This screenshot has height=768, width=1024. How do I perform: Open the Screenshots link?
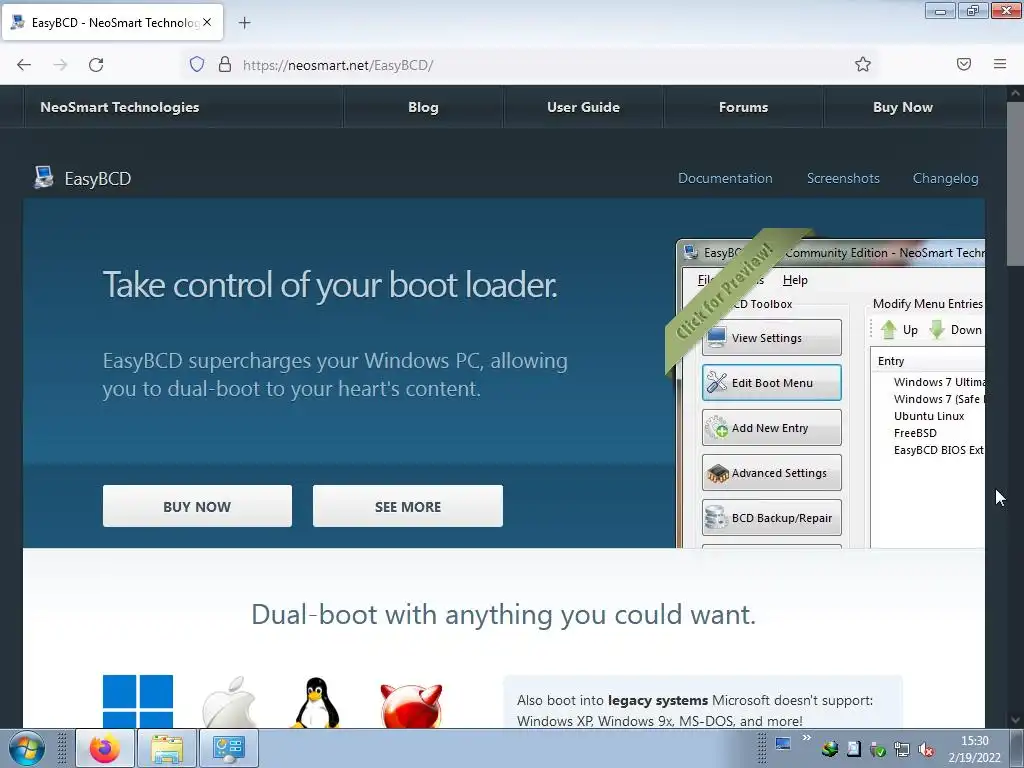pyautogui.click(x=843, y=178)
